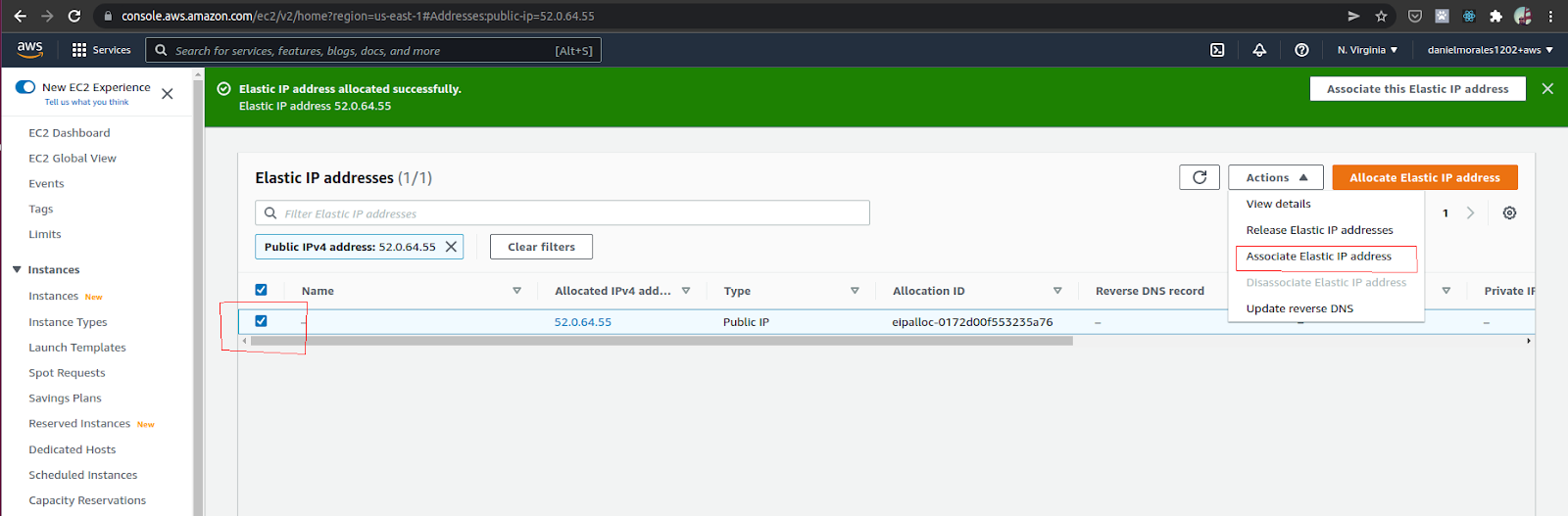The image size is (1568, 516).
Task: Click the horizontal table scrollbar
Action: 661,341
